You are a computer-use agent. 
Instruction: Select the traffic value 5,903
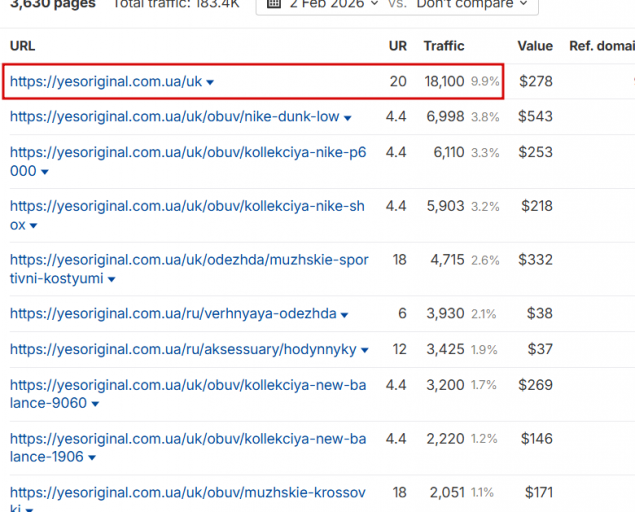pos(445,206)
